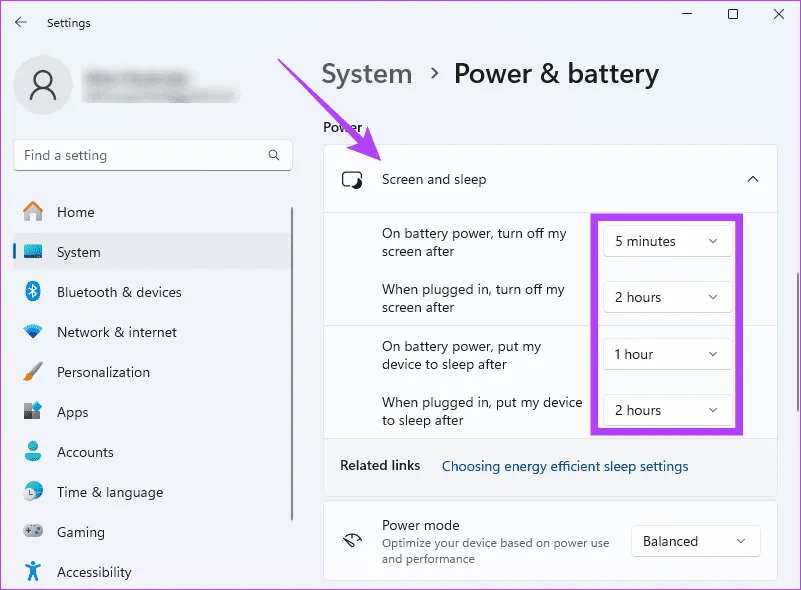Click the Apps icon in sidebar
The height and width of the screenshot is (590, 801).
click(x=33, y=412)
